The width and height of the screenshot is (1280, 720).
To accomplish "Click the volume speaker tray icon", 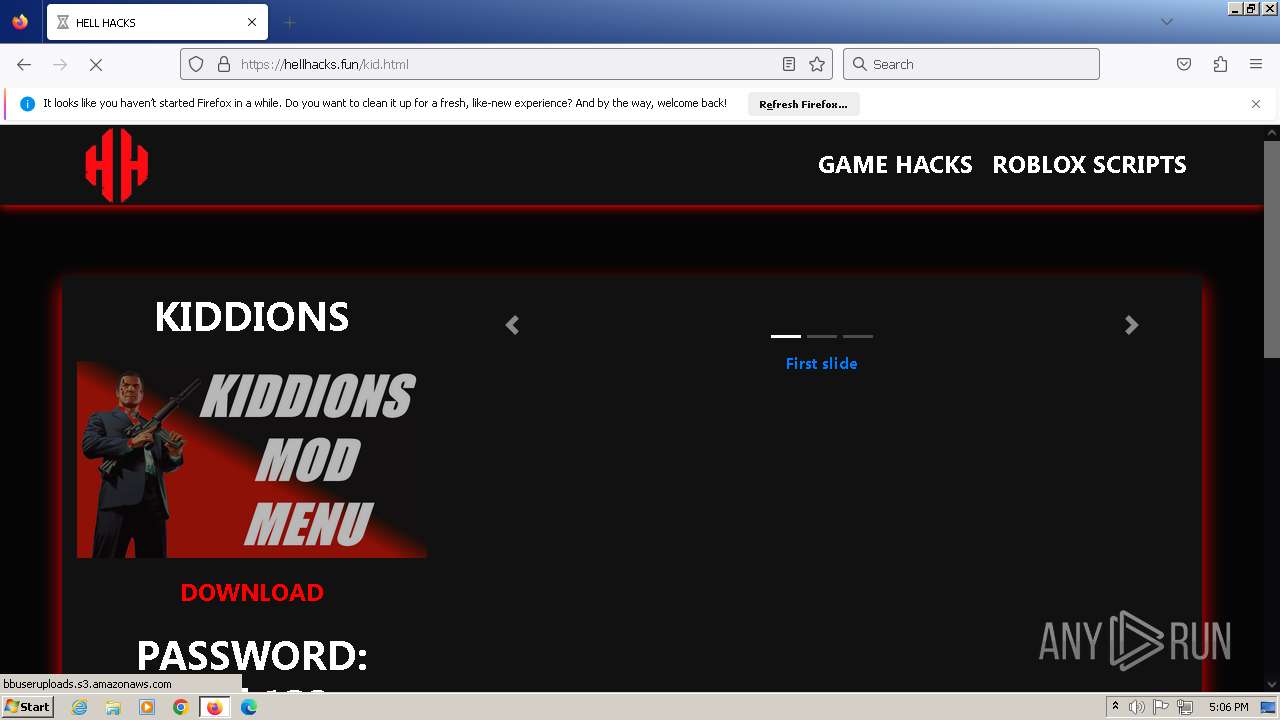I will point(1137,707).
